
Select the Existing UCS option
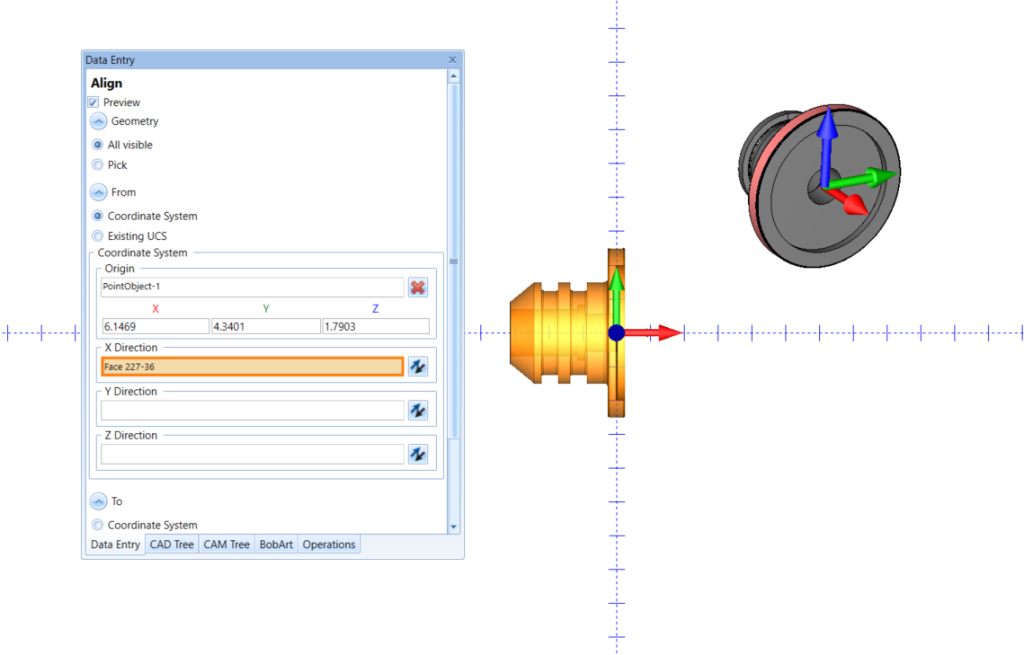point(96,235)
